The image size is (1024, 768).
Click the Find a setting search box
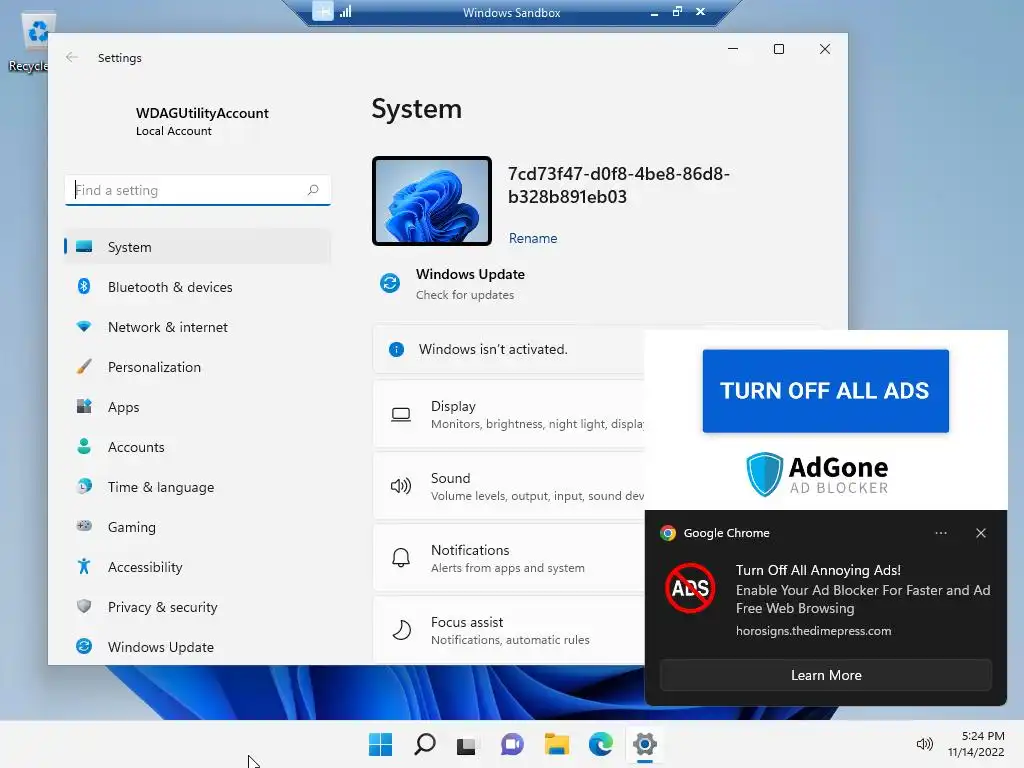tap(197, 190)
